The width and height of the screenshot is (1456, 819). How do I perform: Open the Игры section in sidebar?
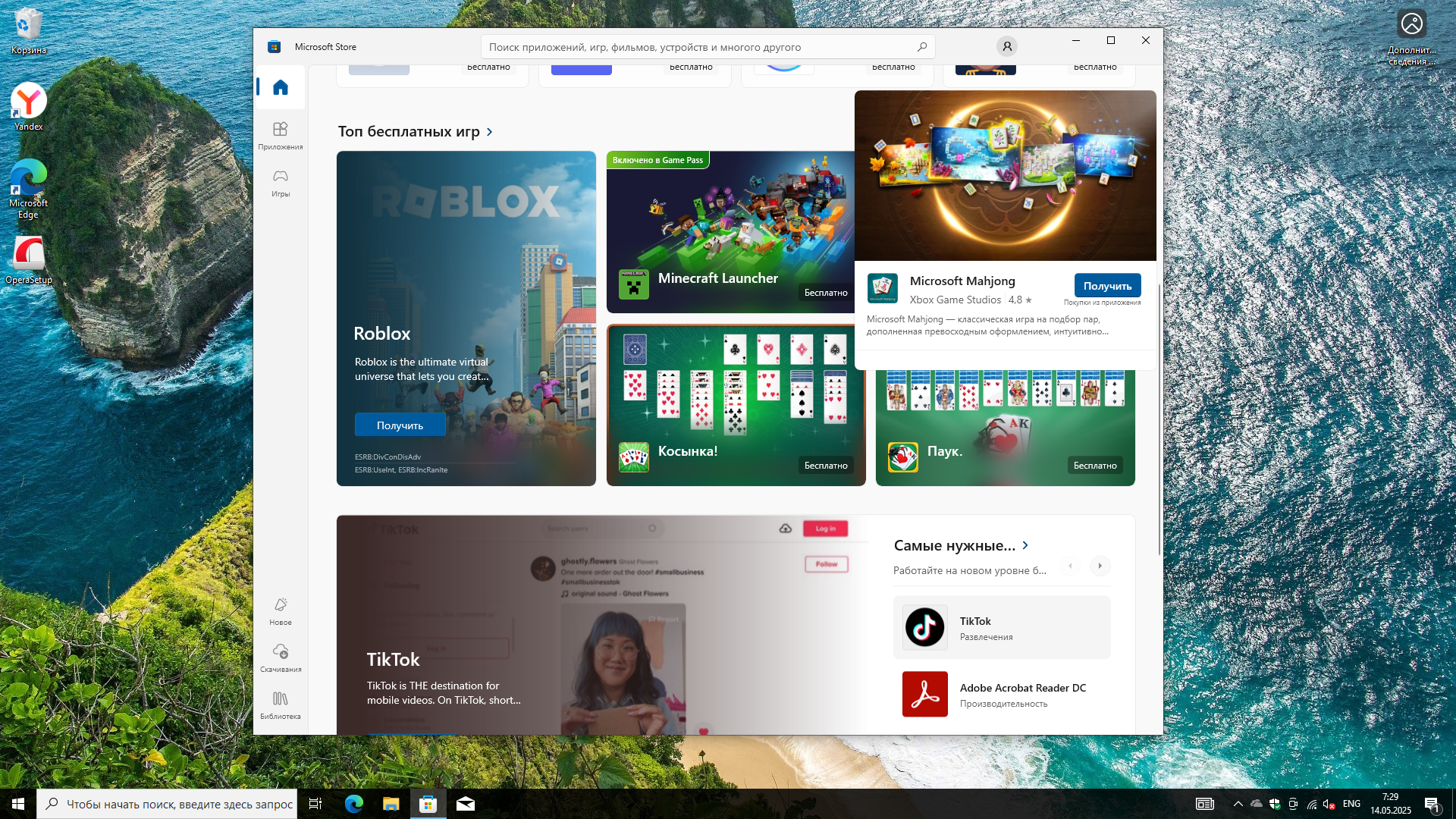tap(281, 183)
